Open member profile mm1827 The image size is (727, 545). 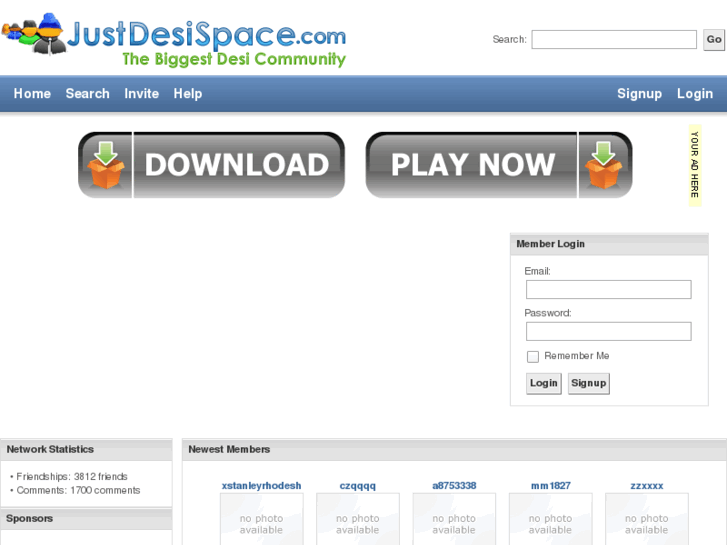[550, 486]
